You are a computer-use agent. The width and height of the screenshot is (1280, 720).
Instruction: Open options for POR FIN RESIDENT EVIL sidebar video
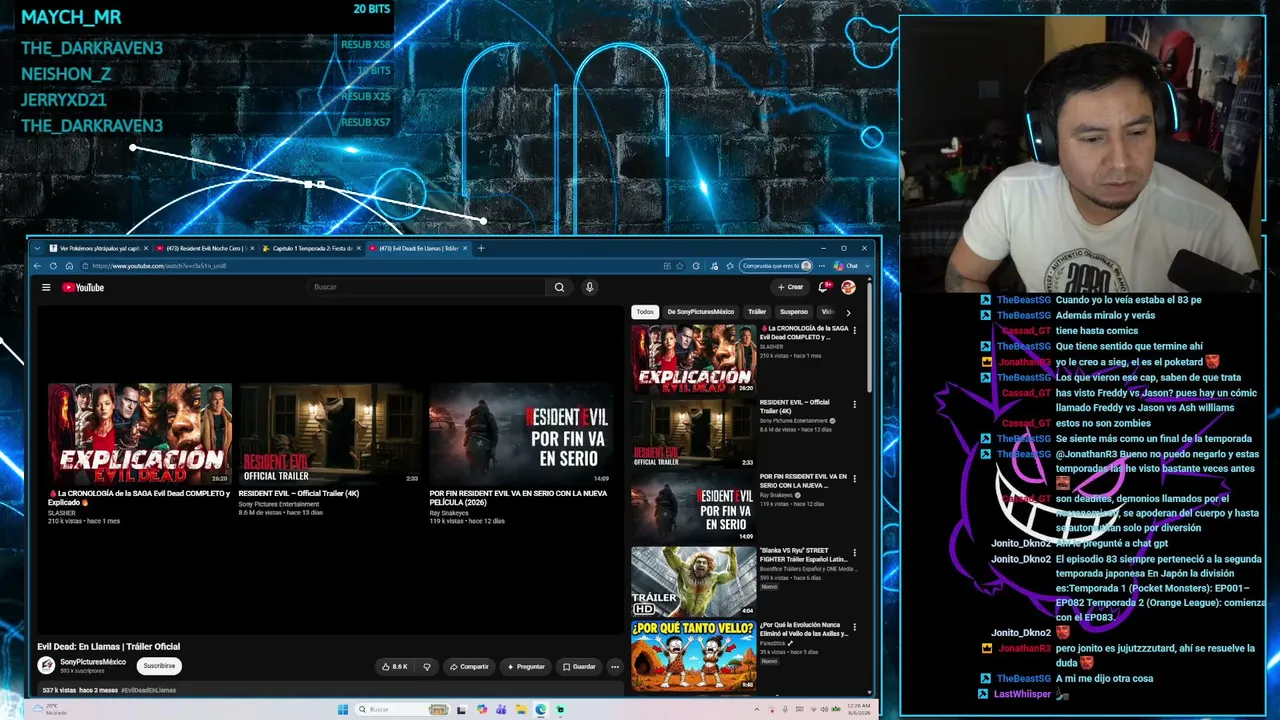click(854, 478)
